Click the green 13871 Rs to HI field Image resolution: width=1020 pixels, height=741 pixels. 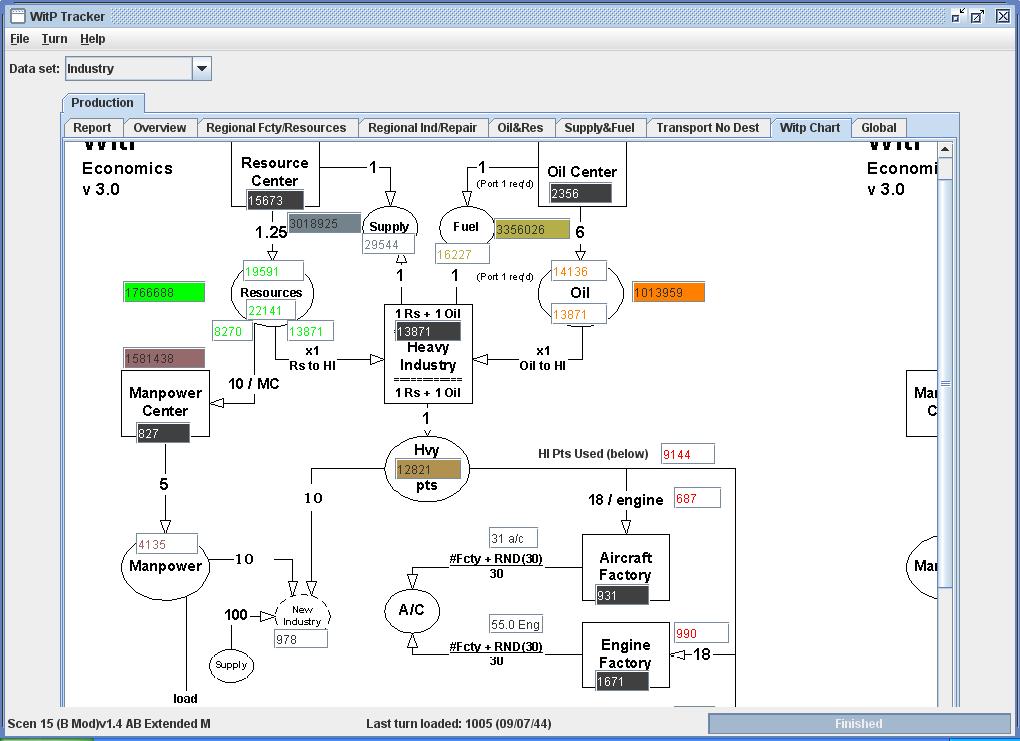point(310,331)
